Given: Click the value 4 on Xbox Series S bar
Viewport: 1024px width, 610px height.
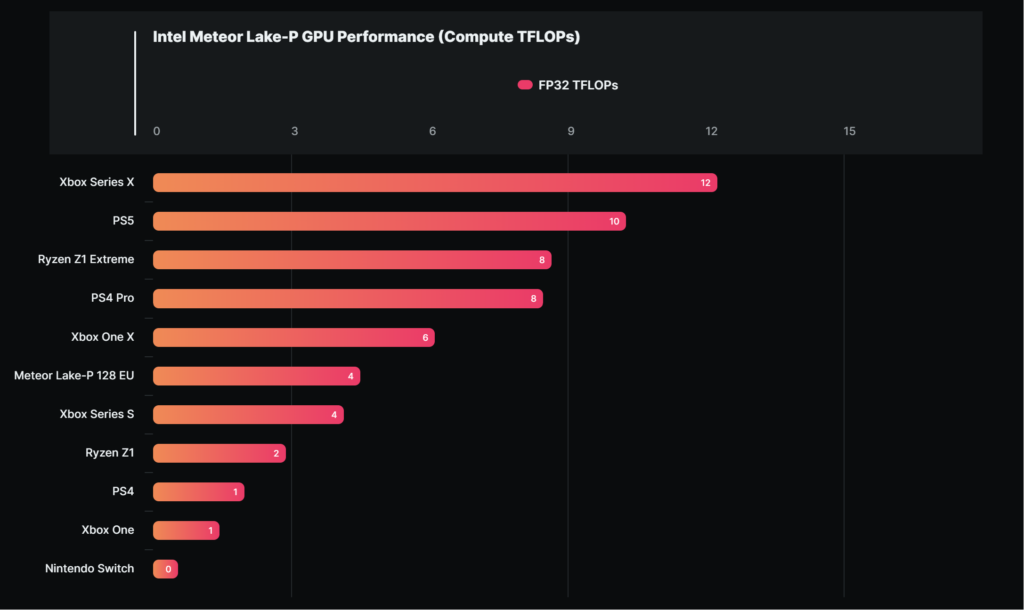Looking at the screenshot, I should click(334, 415).
